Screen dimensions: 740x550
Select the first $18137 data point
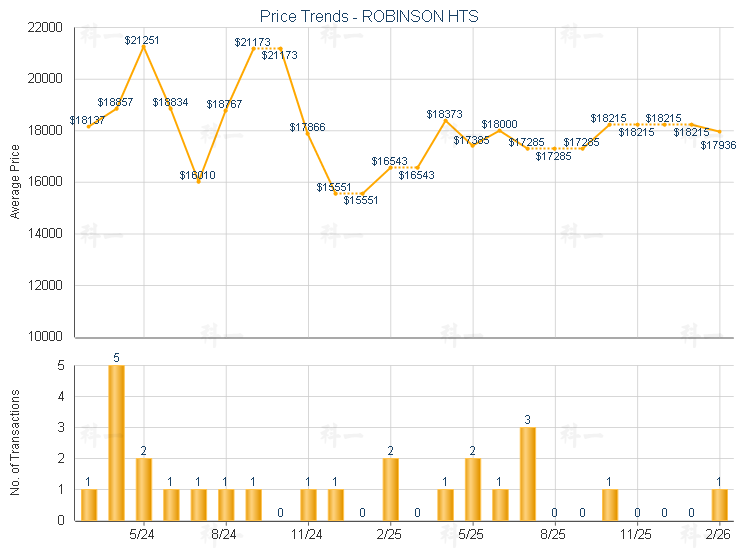pos(89,126)
